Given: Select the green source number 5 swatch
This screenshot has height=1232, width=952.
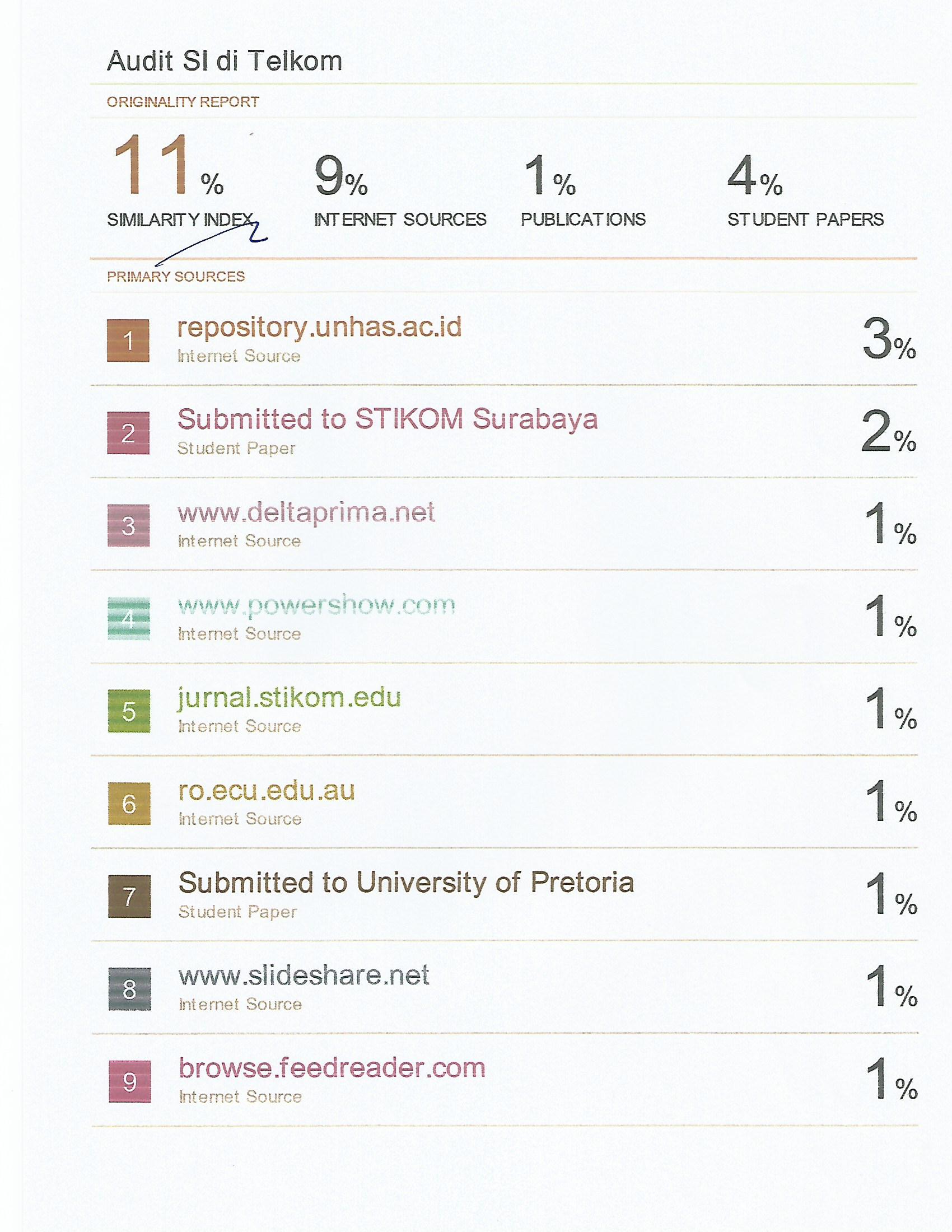Looking at the screenshot, I should pos(129,711).
